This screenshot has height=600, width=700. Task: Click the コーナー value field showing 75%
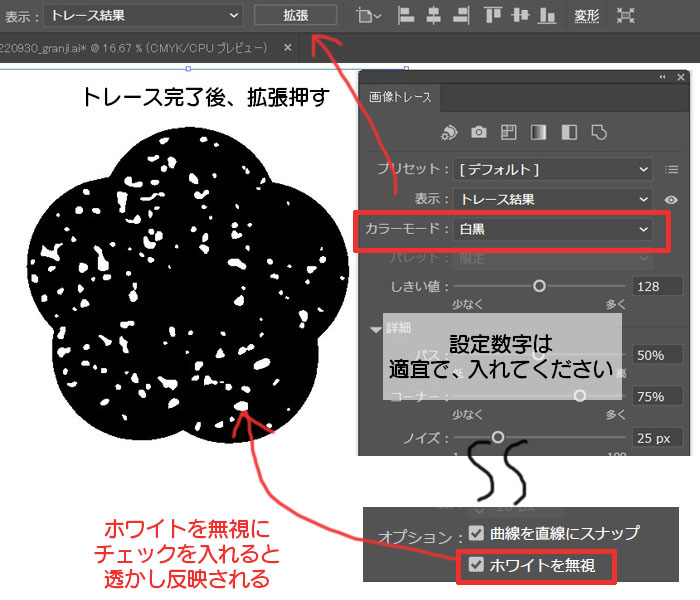(657, 396)
